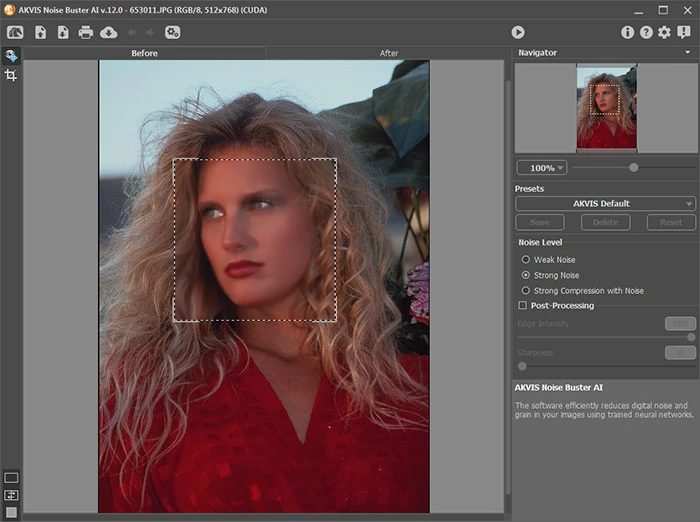Click the cloud share icon
This screenshot has height=522, width=700.
[x=108, y=32]
